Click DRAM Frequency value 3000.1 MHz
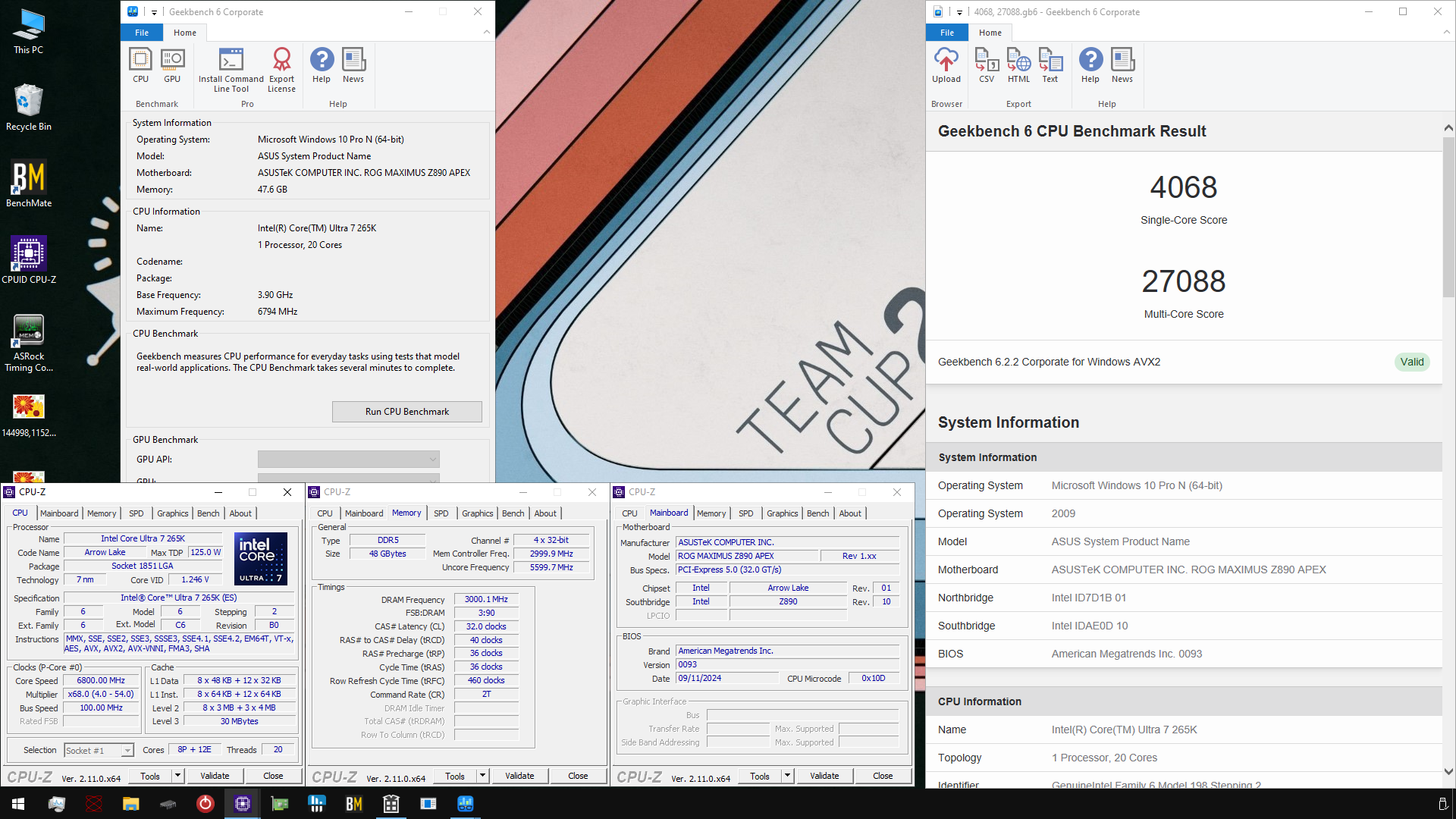1456x819 pixels. pos(487,599)
